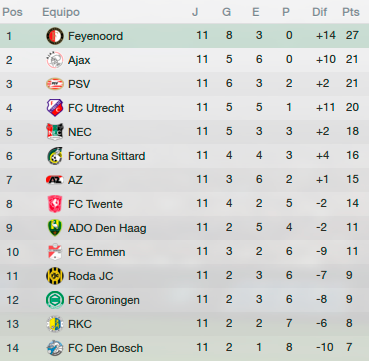
Task: Click the Feyenoord club crest icon
Action: [55, 36]
